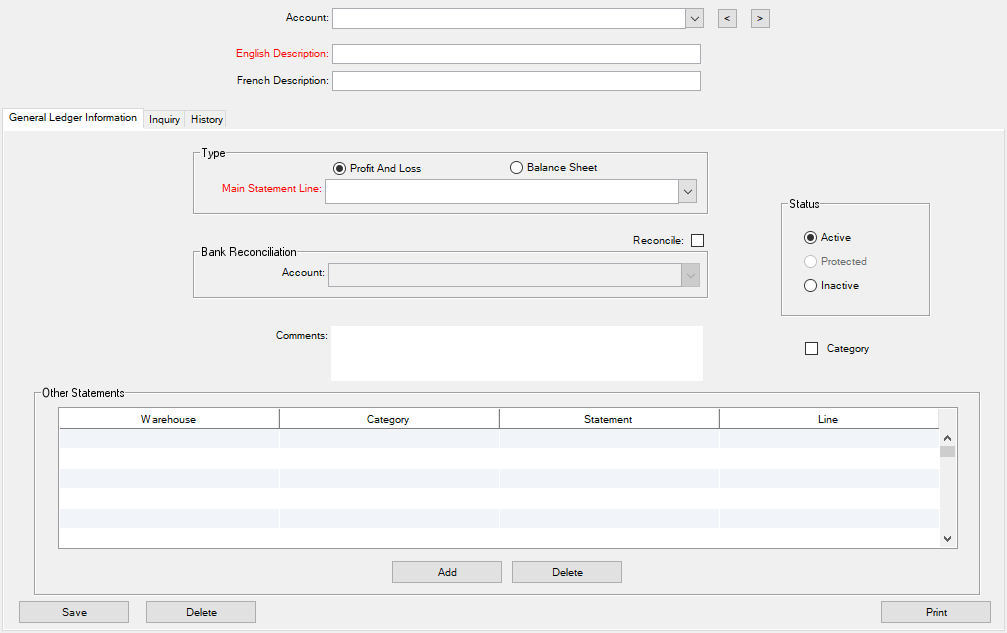Click the Comments text box

point(516,353)
